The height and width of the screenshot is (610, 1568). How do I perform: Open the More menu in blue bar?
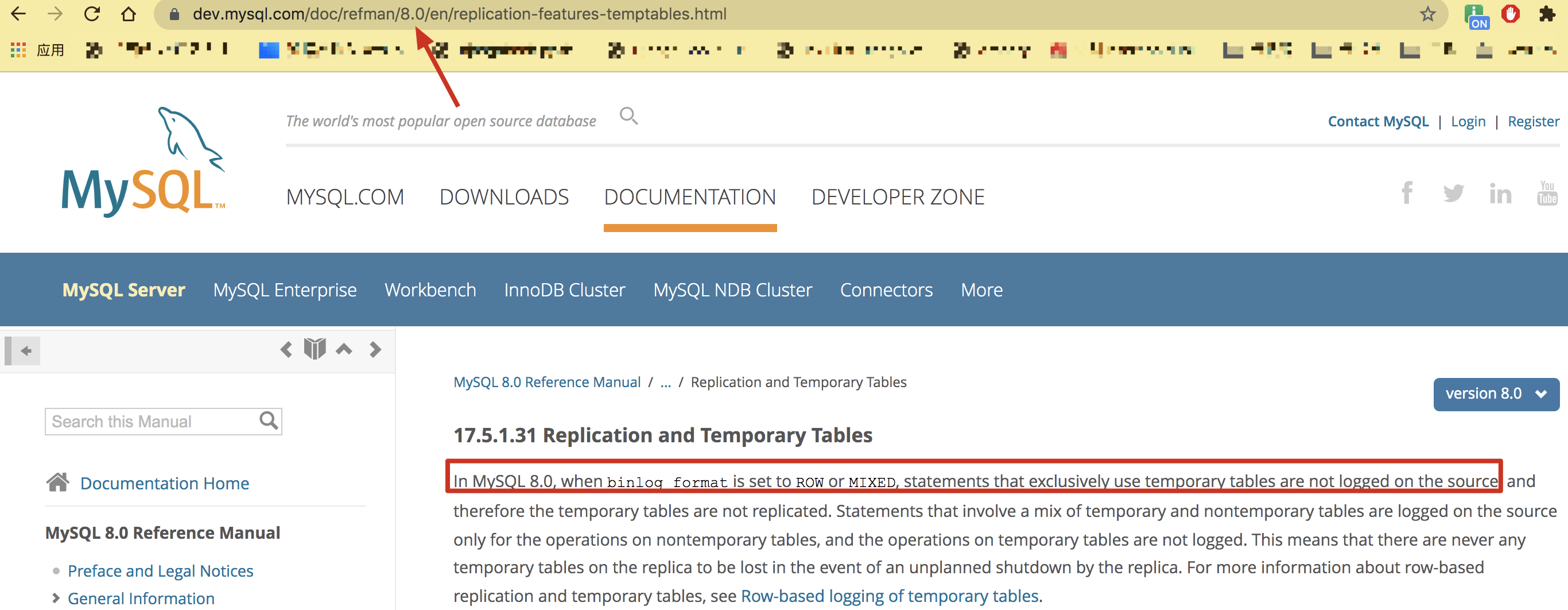(981, 290)
